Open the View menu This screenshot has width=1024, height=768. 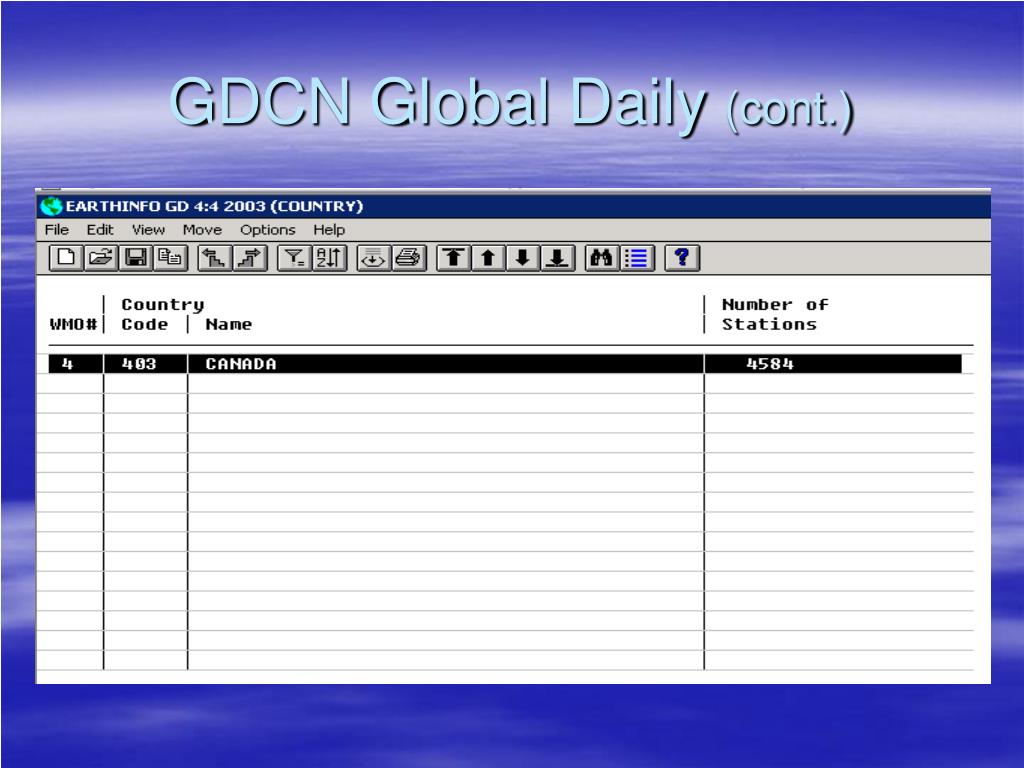tap(148, 230)
